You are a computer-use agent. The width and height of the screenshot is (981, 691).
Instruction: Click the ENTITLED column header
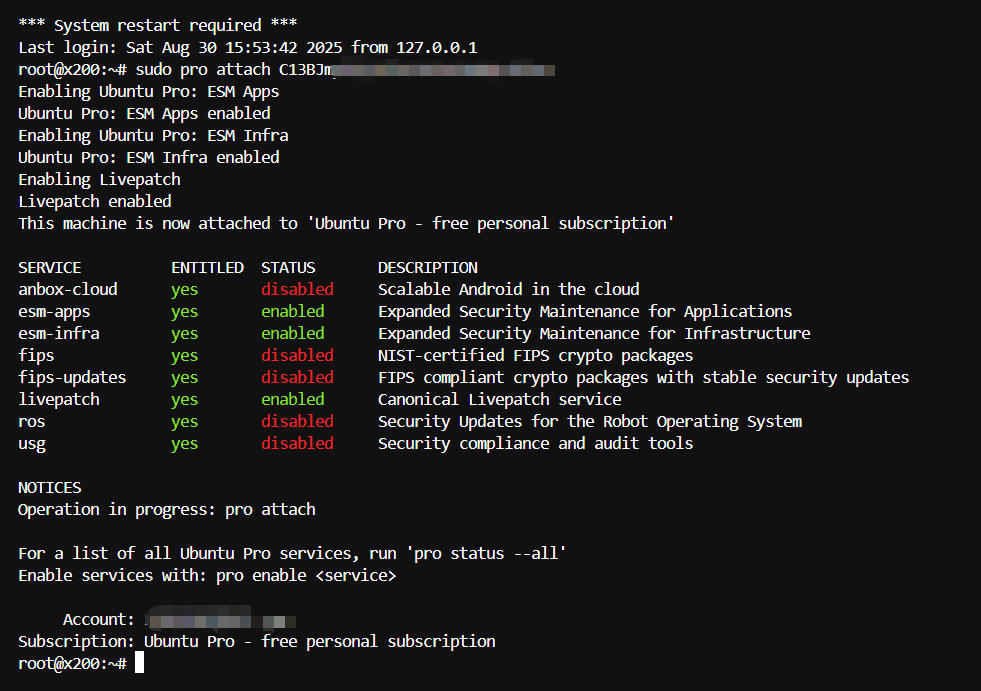(x=207, y=267)
